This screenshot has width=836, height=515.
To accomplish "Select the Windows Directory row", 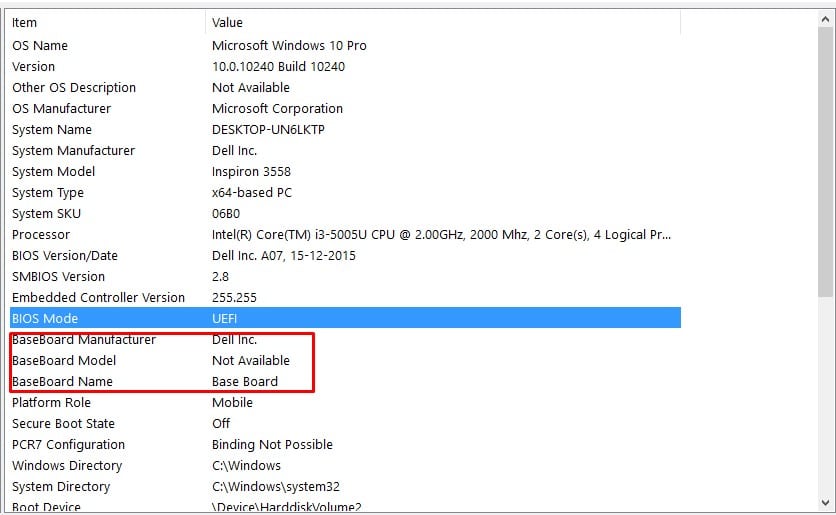I will [345, 465].
